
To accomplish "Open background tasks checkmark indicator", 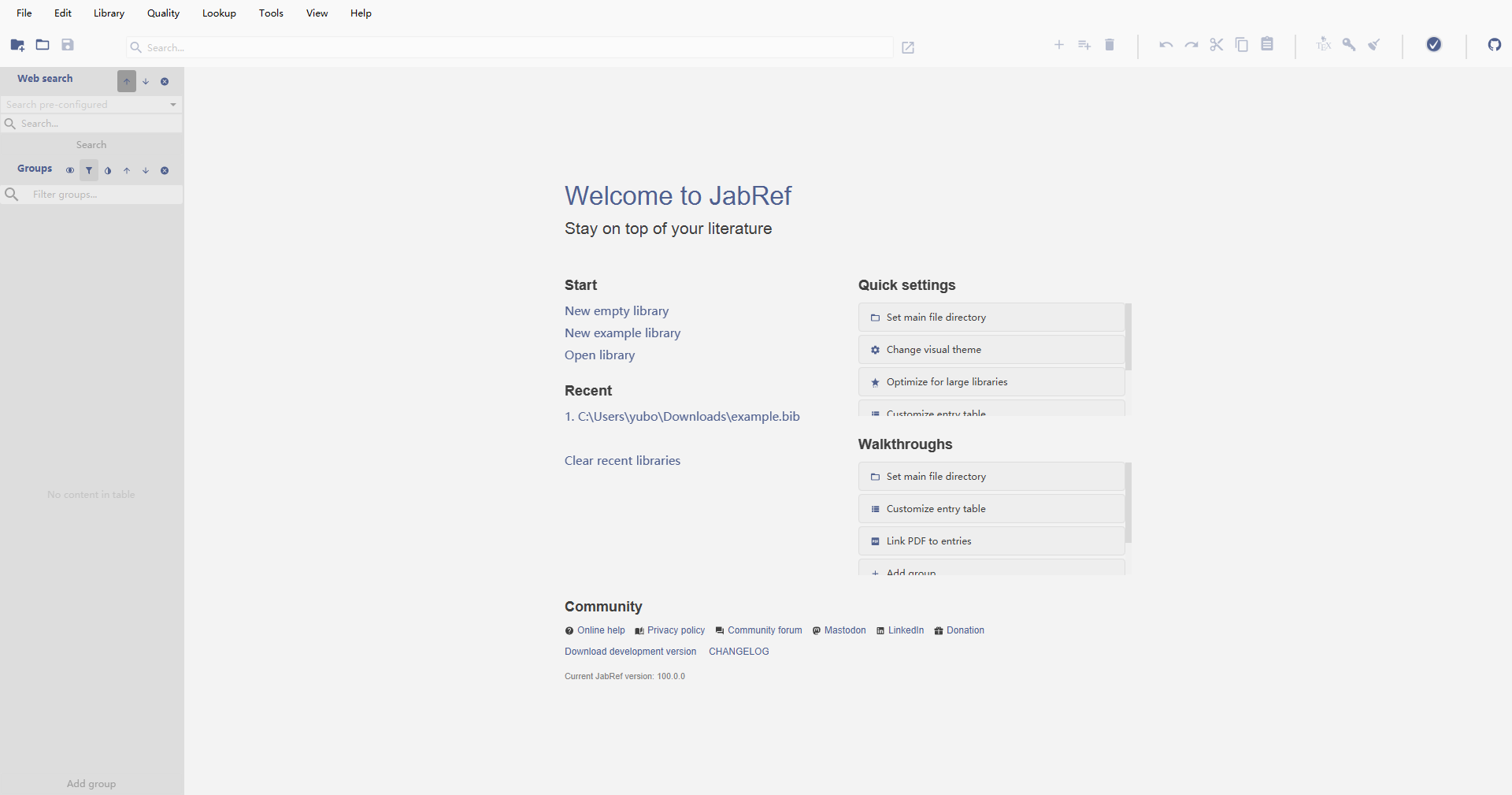I will pyautogui.click(x=1434, y=45).
